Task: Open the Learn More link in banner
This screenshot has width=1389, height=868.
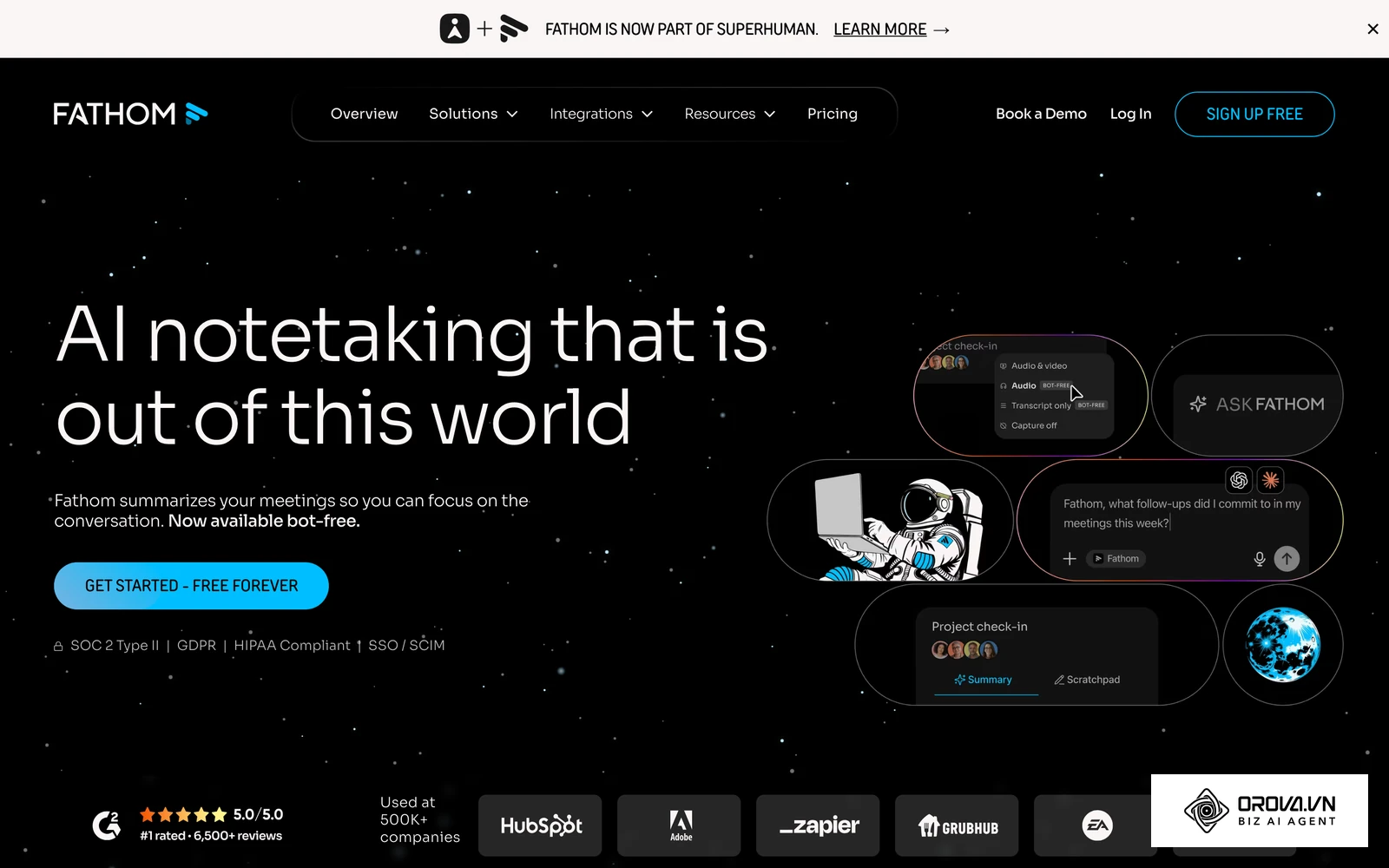Action: click(x=891, y=30)
